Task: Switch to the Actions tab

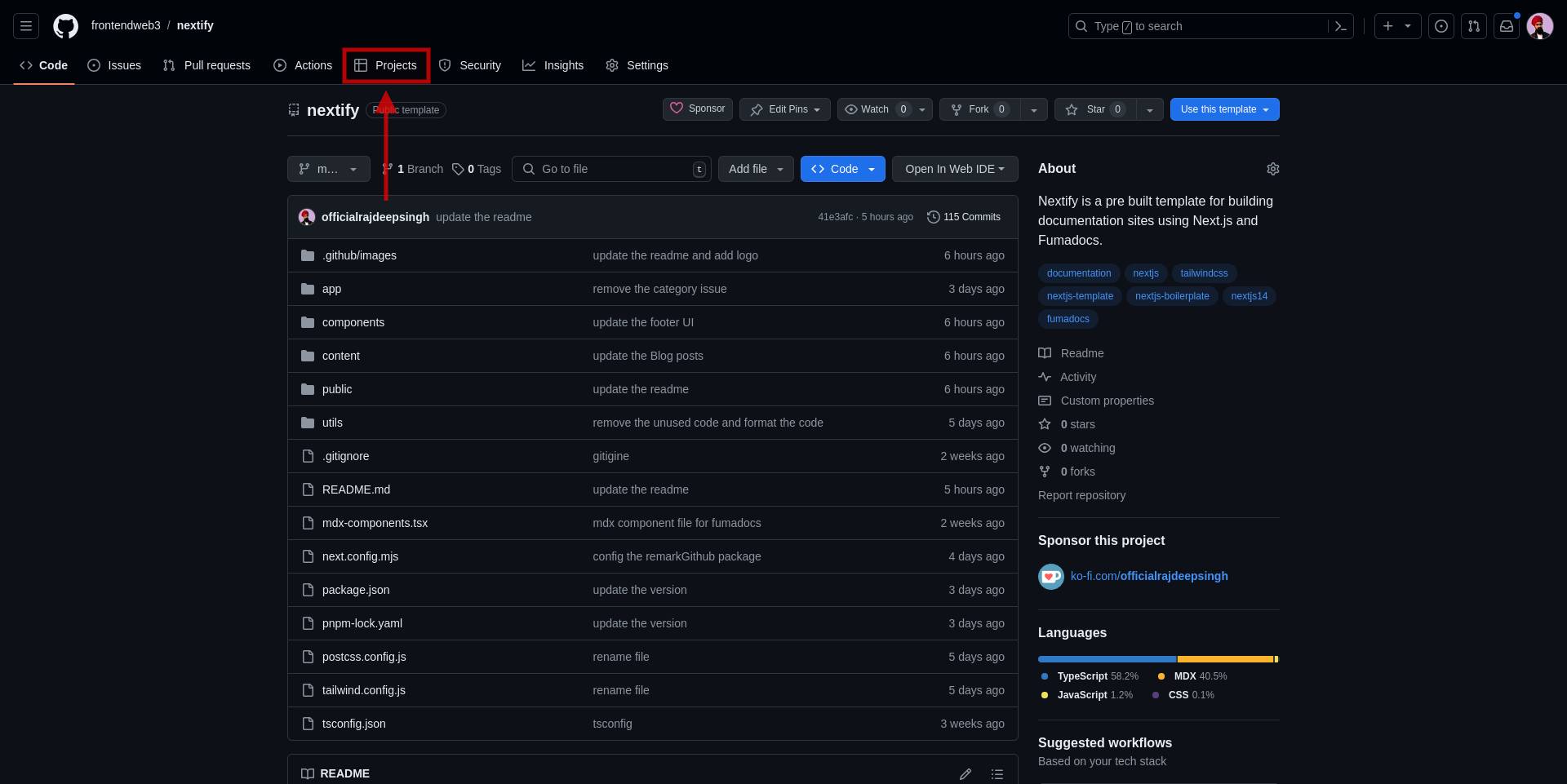Action: 303,65
